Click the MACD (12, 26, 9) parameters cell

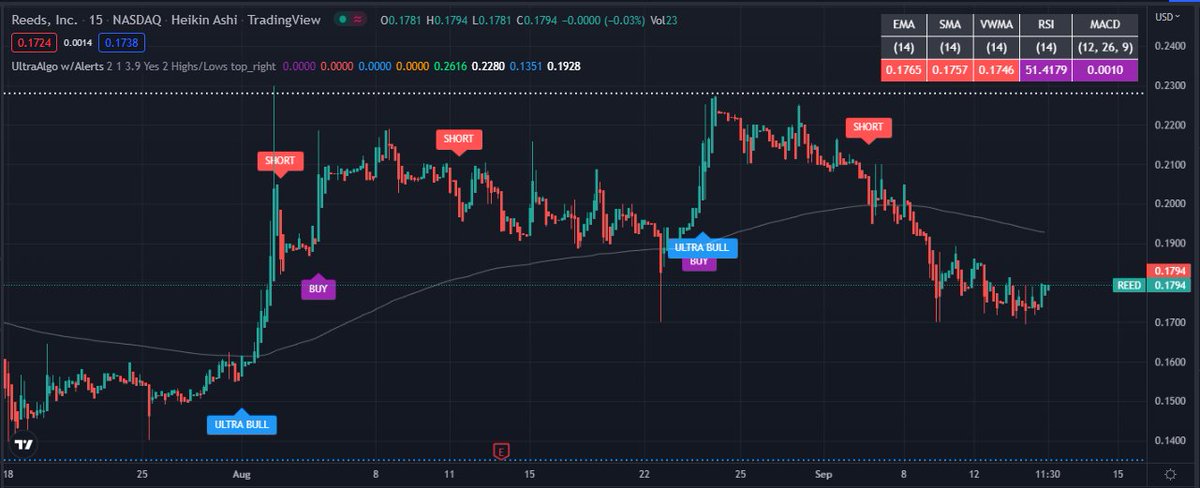[1105, 48]
